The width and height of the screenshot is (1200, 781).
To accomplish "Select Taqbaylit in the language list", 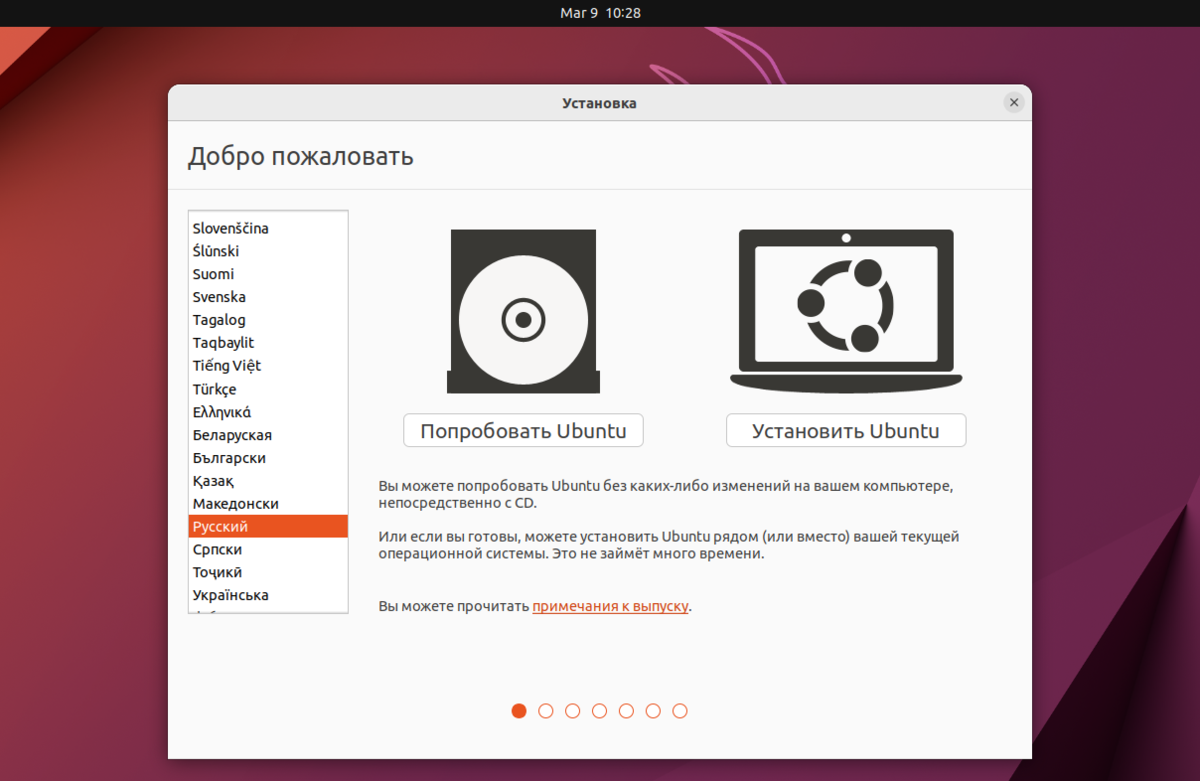I will [x=268, y=343].
